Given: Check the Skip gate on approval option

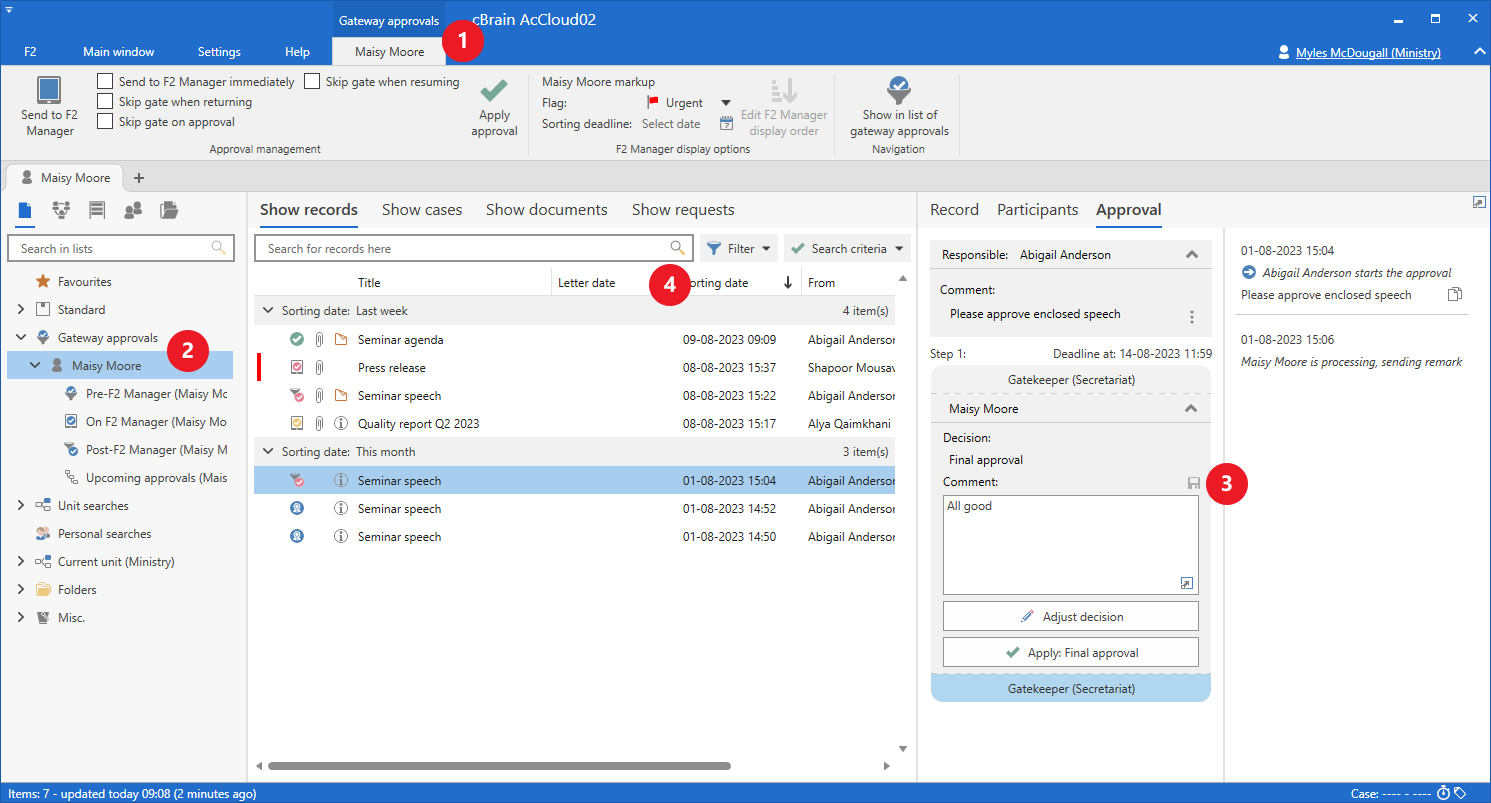Looking at the screenshot, I should tap(105, 121).
